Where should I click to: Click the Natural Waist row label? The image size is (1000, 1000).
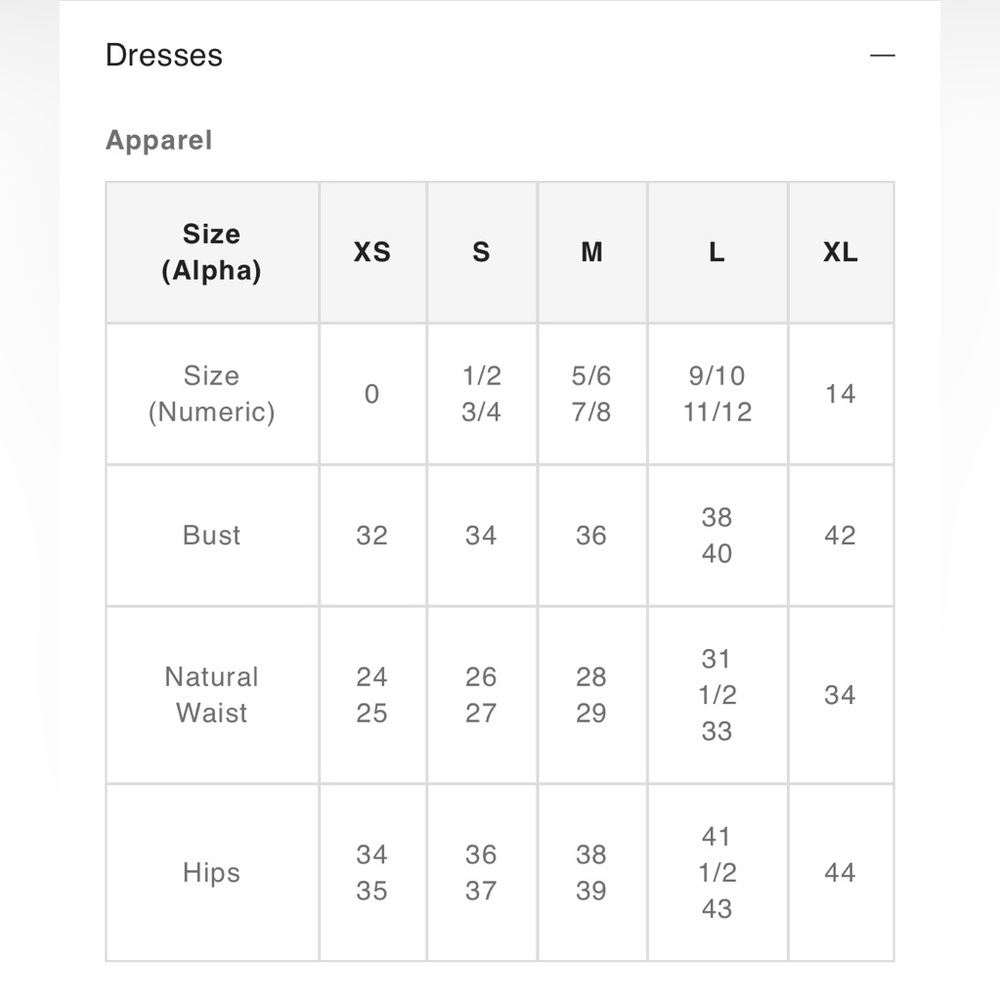(x=211, y=695)
